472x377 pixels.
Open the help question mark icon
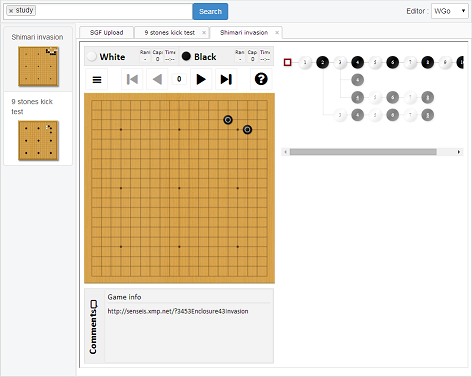tap(261, 79)
